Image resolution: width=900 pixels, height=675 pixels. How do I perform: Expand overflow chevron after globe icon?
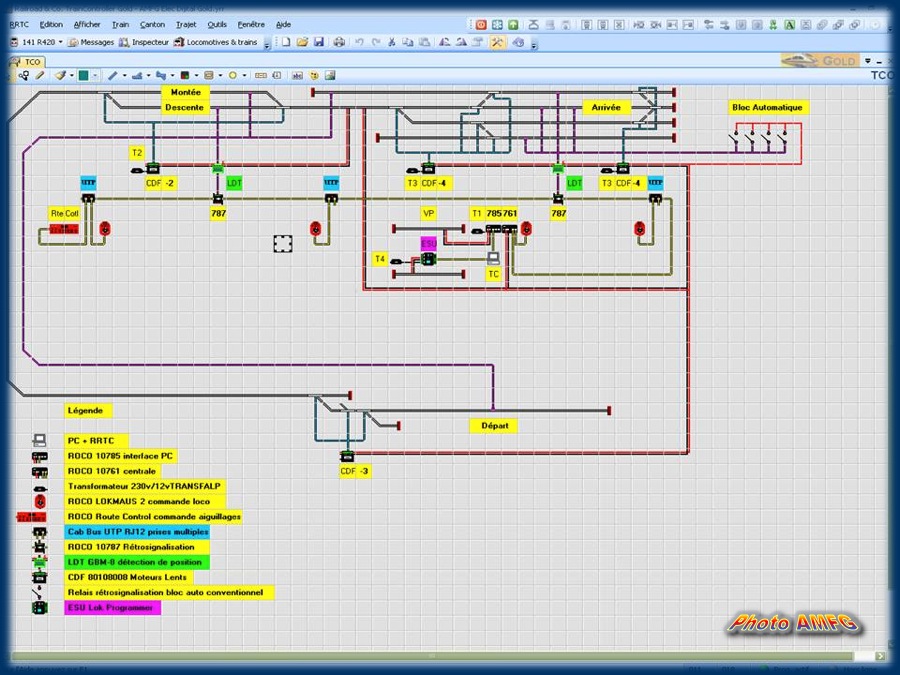534,45
